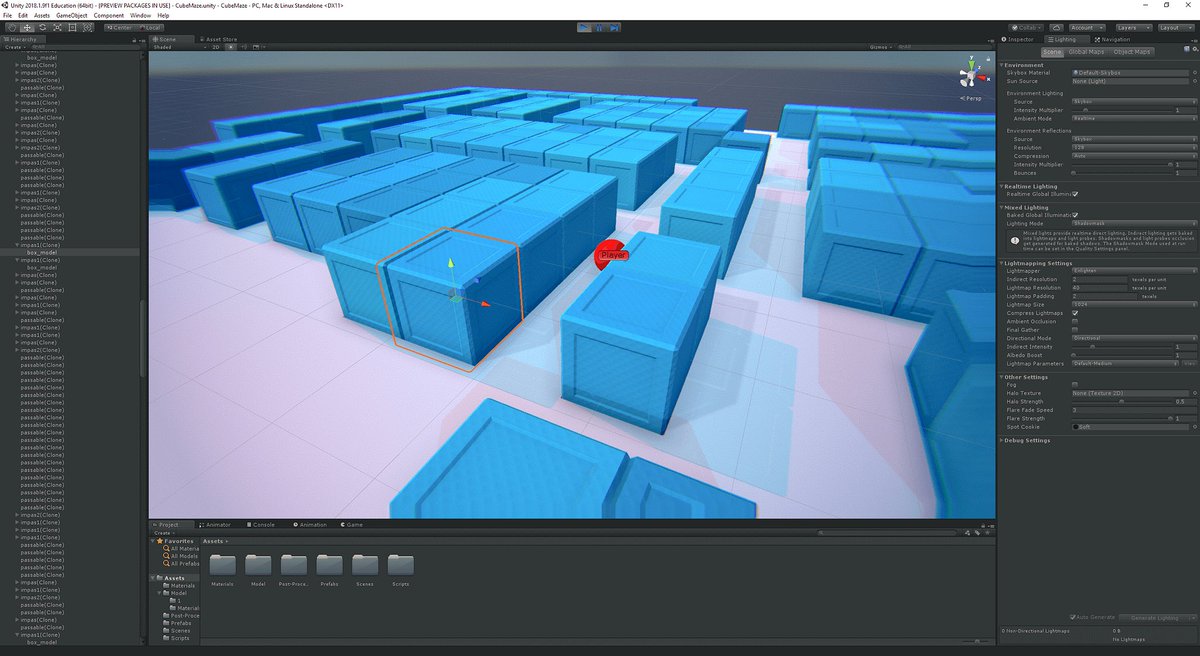Image resolution: width=1200 pixels, height=656 pixels.
Task: Click the red X-axis move handle
Action: [485, 303]
